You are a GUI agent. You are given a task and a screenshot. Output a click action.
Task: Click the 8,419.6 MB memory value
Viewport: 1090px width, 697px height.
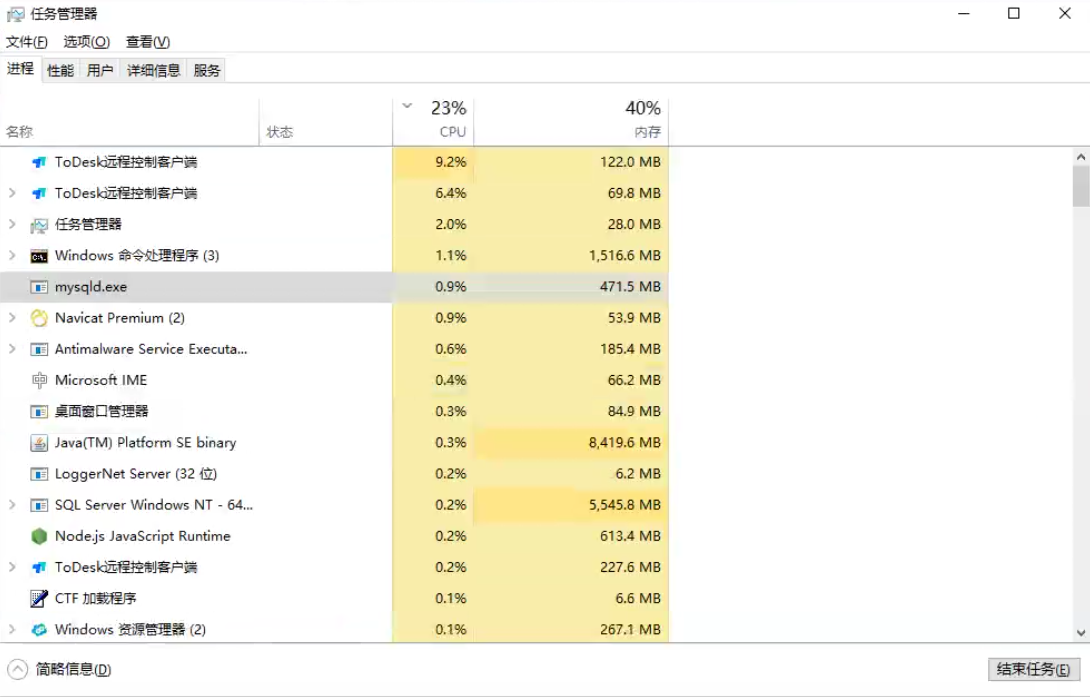[624, 443]
